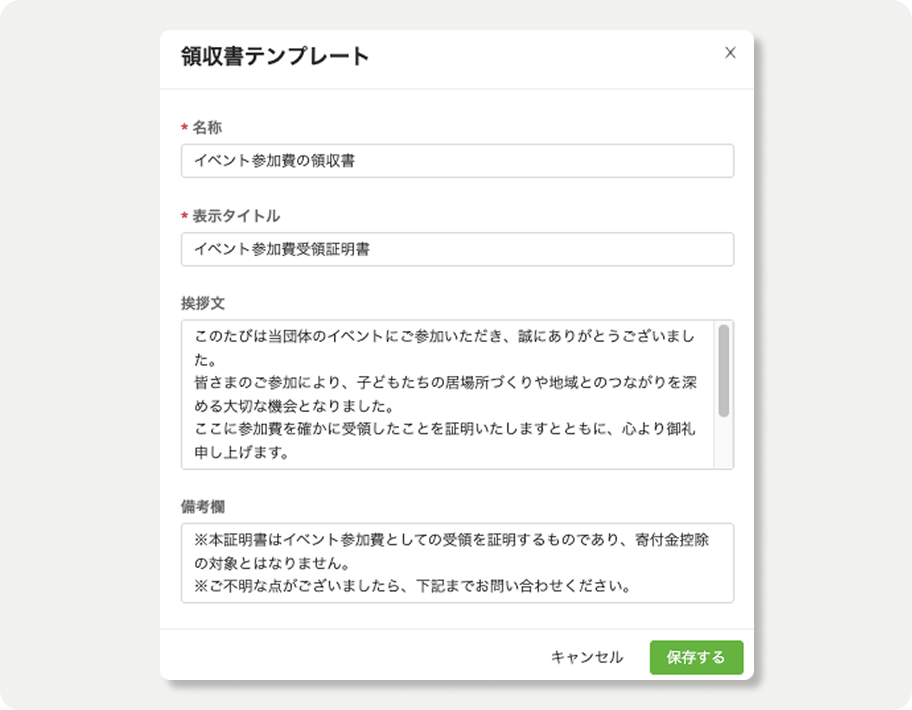Place cursor on ご不明な点 line in remarks
Image resolution: width=912 pixels, height=710 pixels.
(x=412, y=586)
